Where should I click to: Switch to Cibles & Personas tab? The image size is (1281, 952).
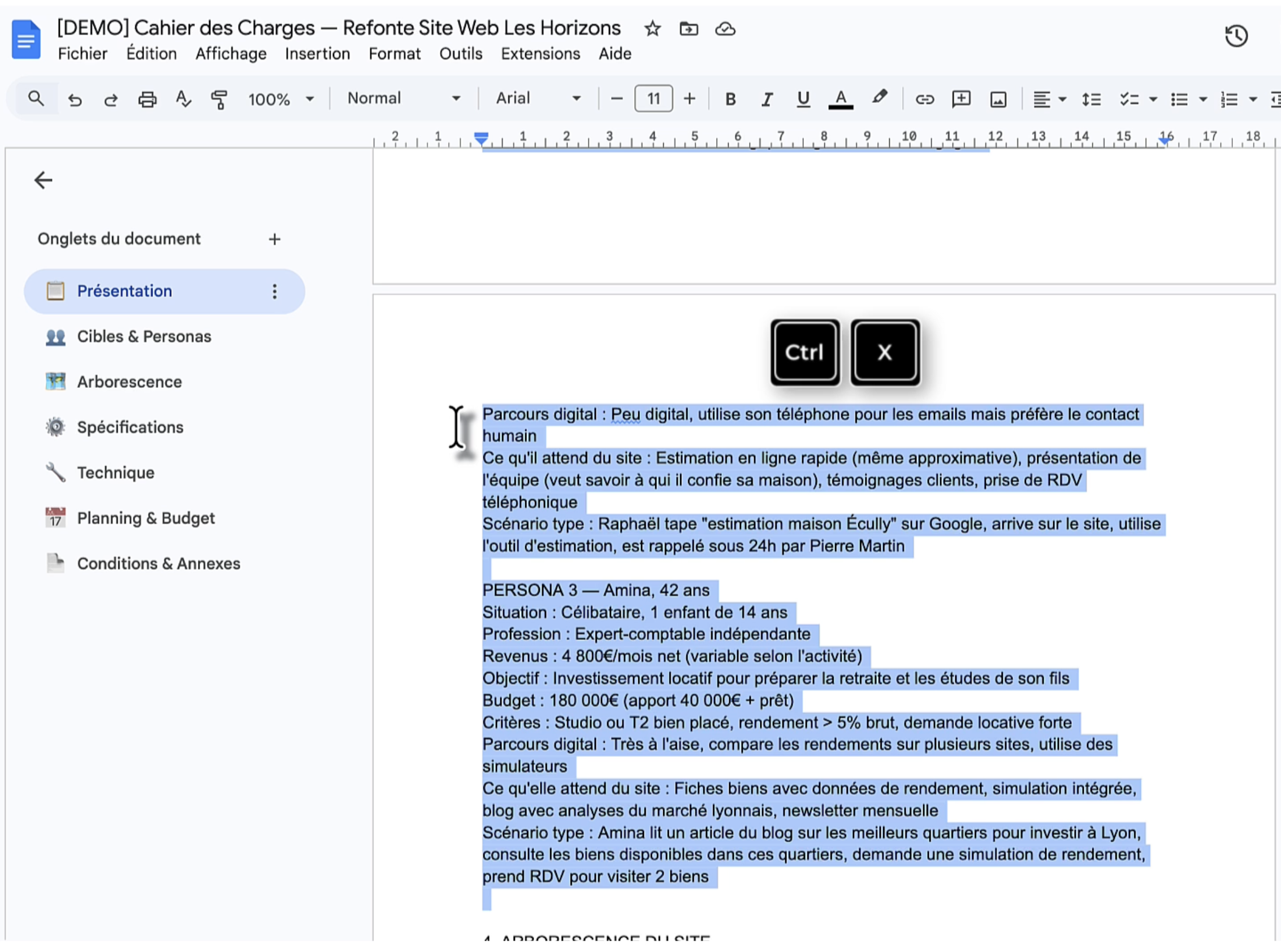click(144, 336)
